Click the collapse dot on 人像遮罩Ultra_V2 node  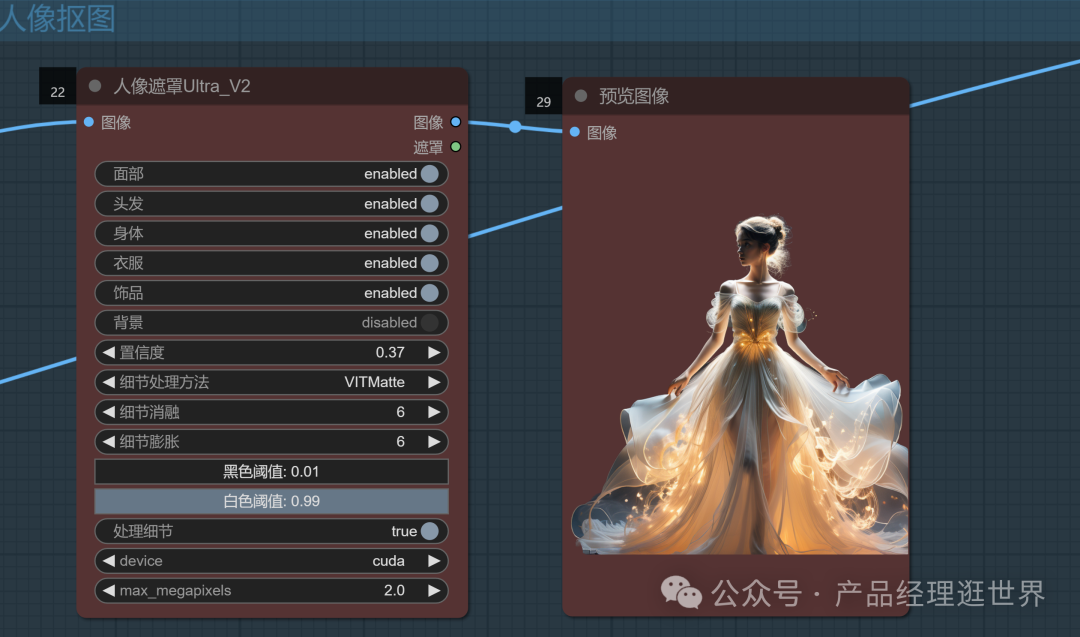point(94,86)
